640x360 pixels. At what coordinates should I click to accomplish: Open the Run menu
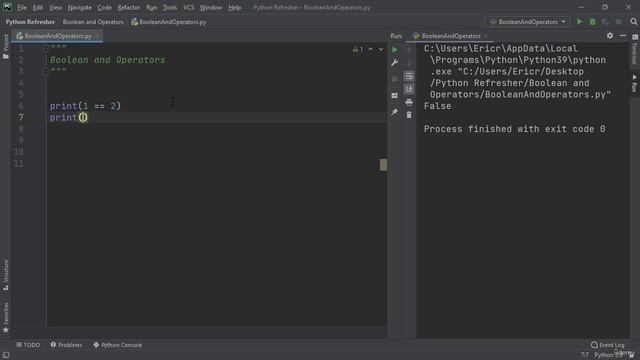click(151, 7)
